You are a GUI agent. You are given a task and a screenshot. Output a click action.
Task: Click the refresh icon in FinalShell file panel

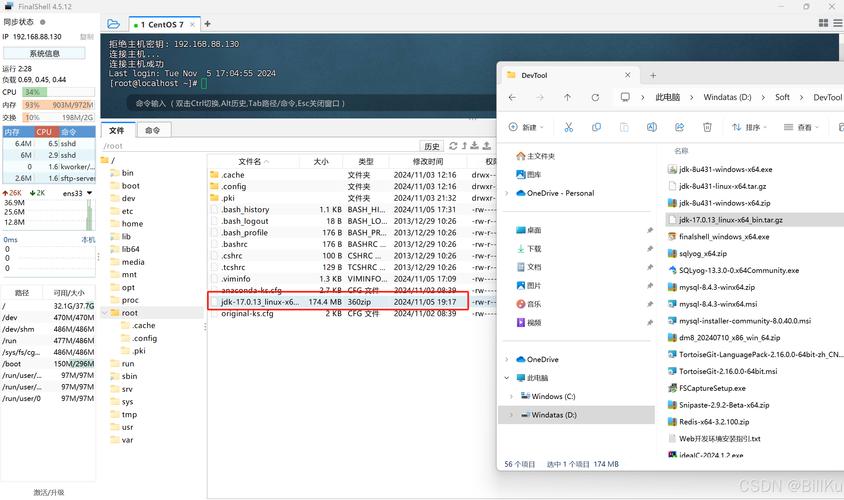click(453, 146)
